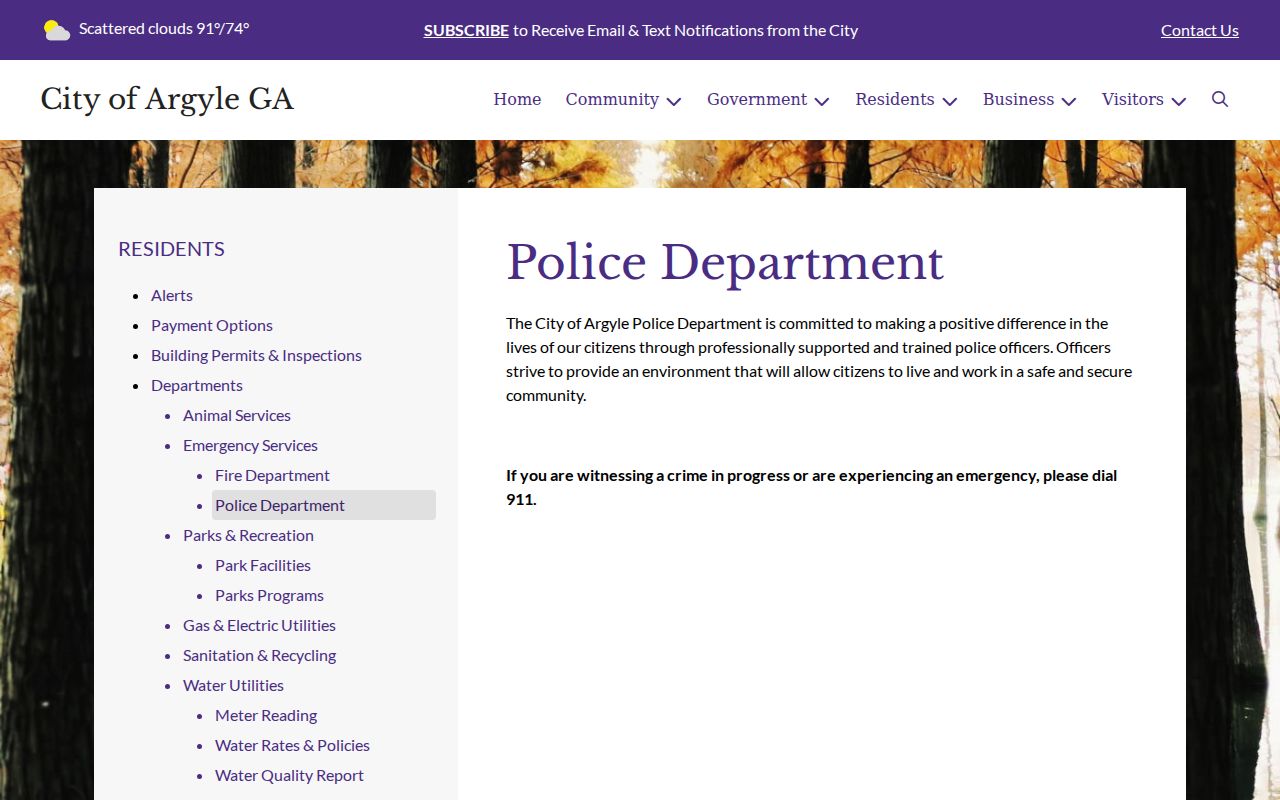The width and height of the screenshot is (1280, 800).
Task: Open the Business menu item
Action: (x=1018, y=99)
